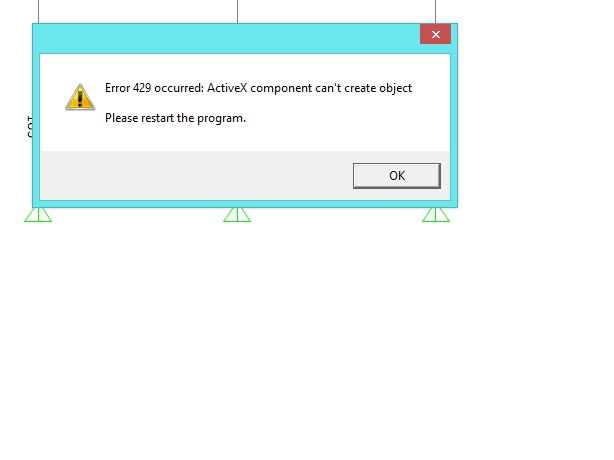Click the "Please restart the program." text
Viewport: 614px width, 460px height.
point(175,118)
